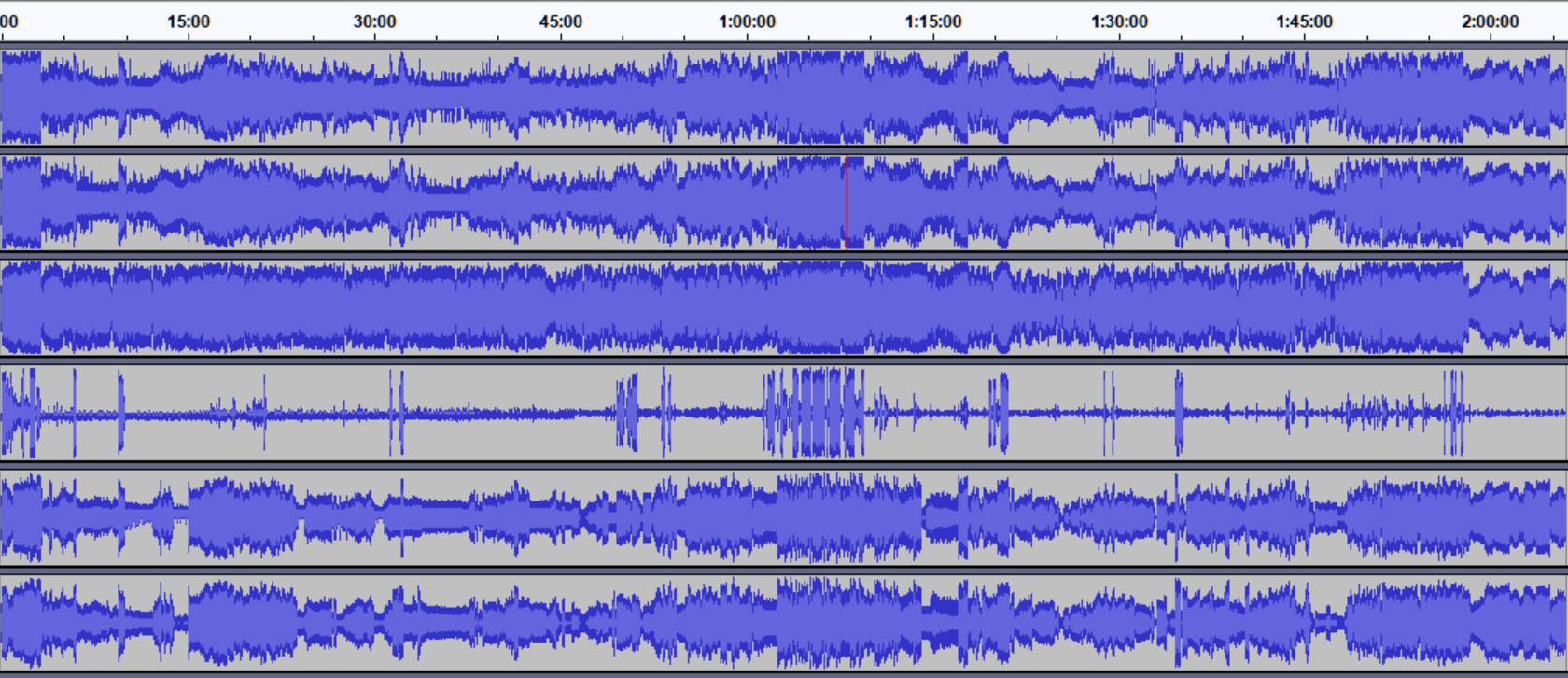This screenshot has height=678, width=1568.
Task: Click the 1:45:00 ruler mark
Action: 1305,21
